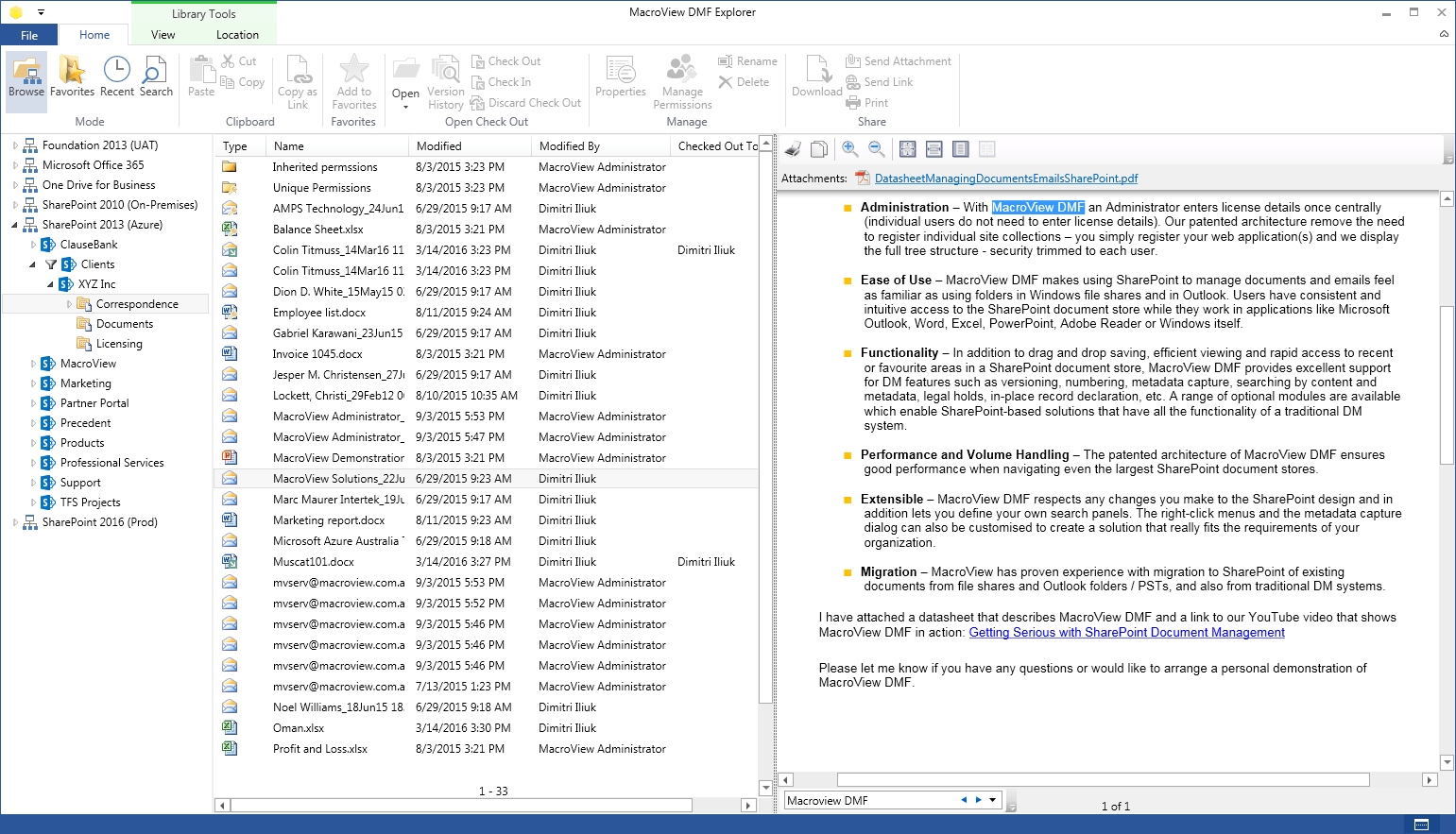Image resolution: width=1456 pixels, height=834 pixels.
Task: Switch to the View tab
Action: tap(163, 35)
